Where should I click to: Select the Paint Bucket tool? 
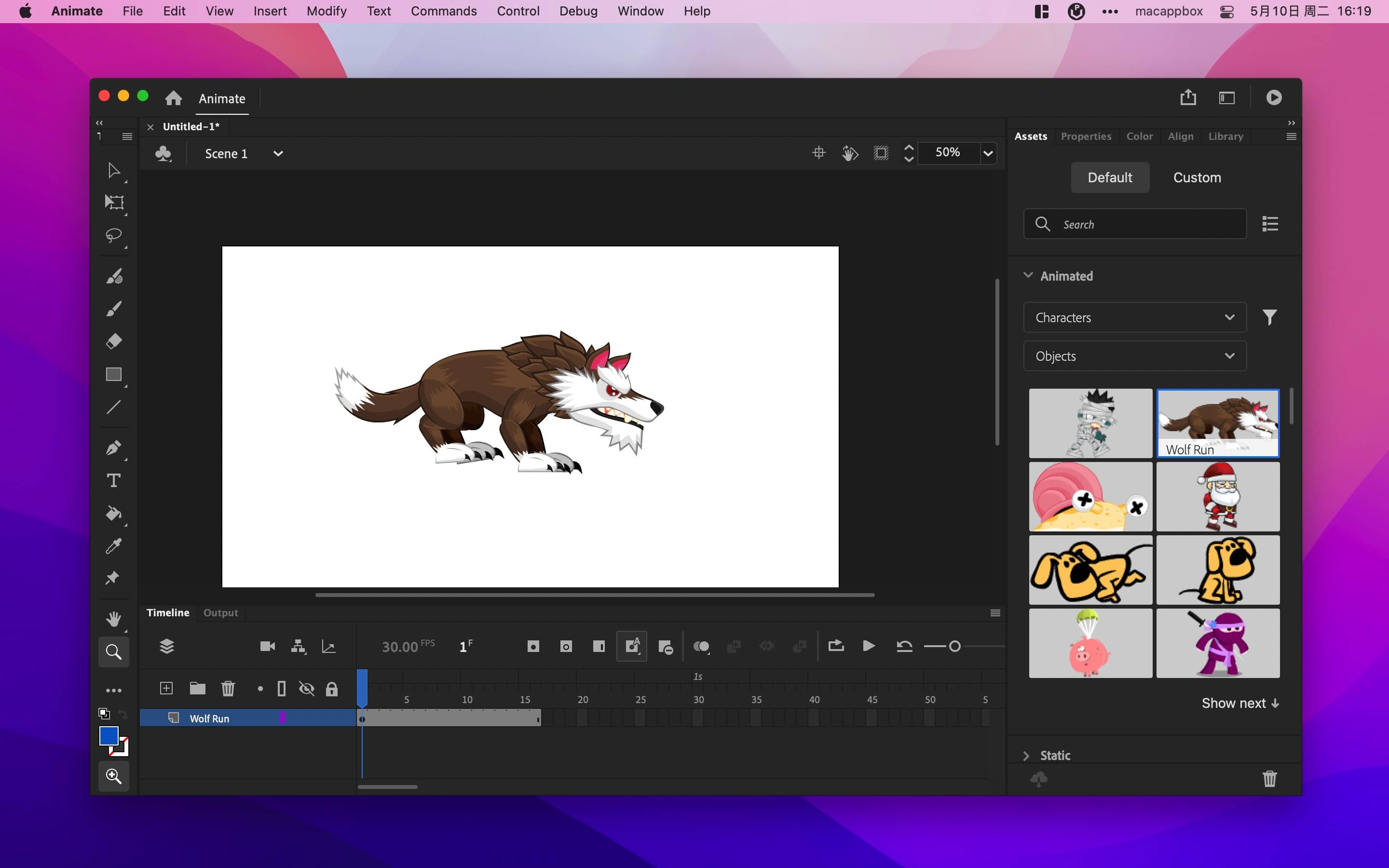pyautogui.click(x=114, y=513)
